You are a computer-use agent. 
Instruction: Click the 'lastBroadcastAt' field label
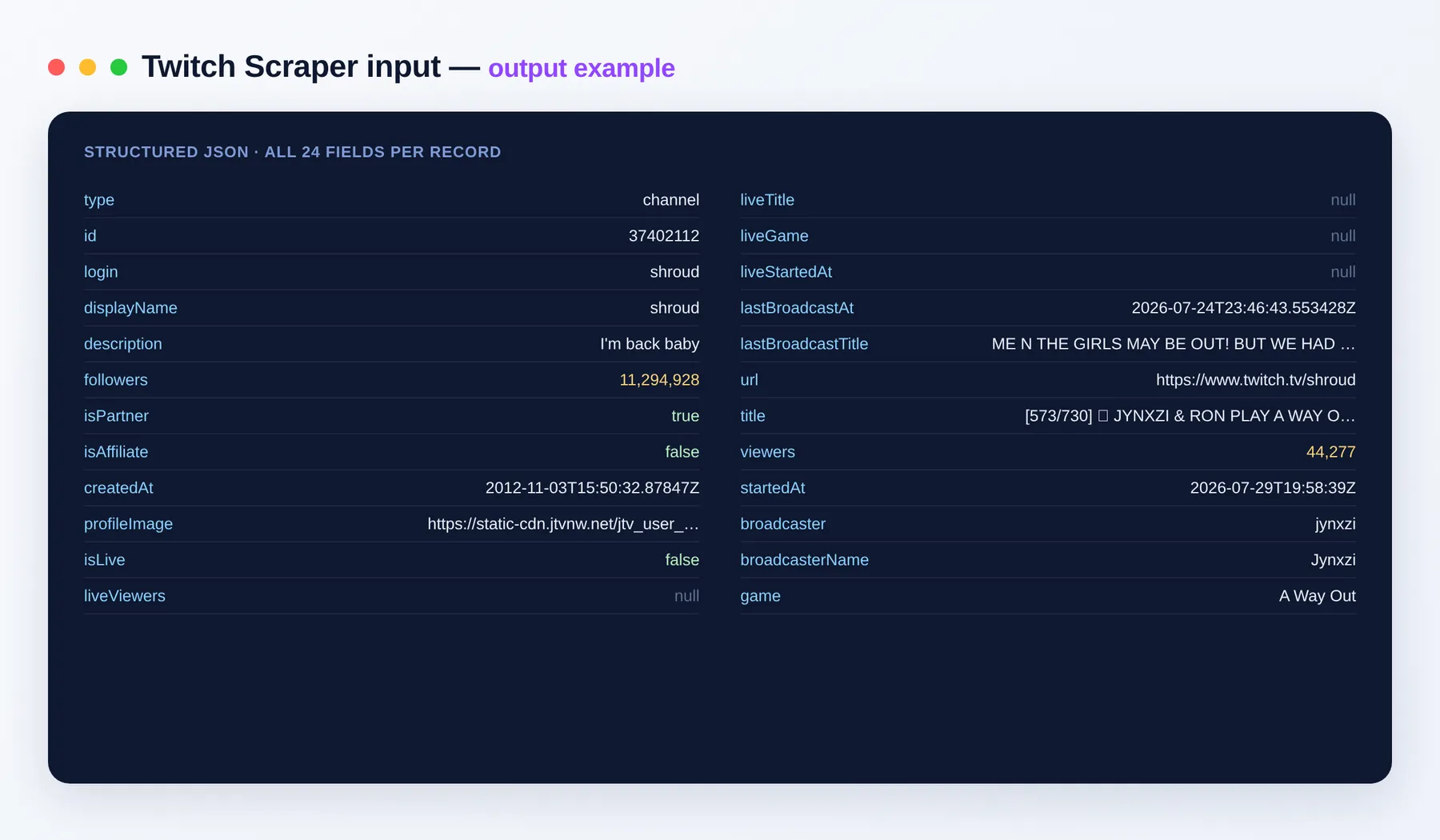(797, 308)
